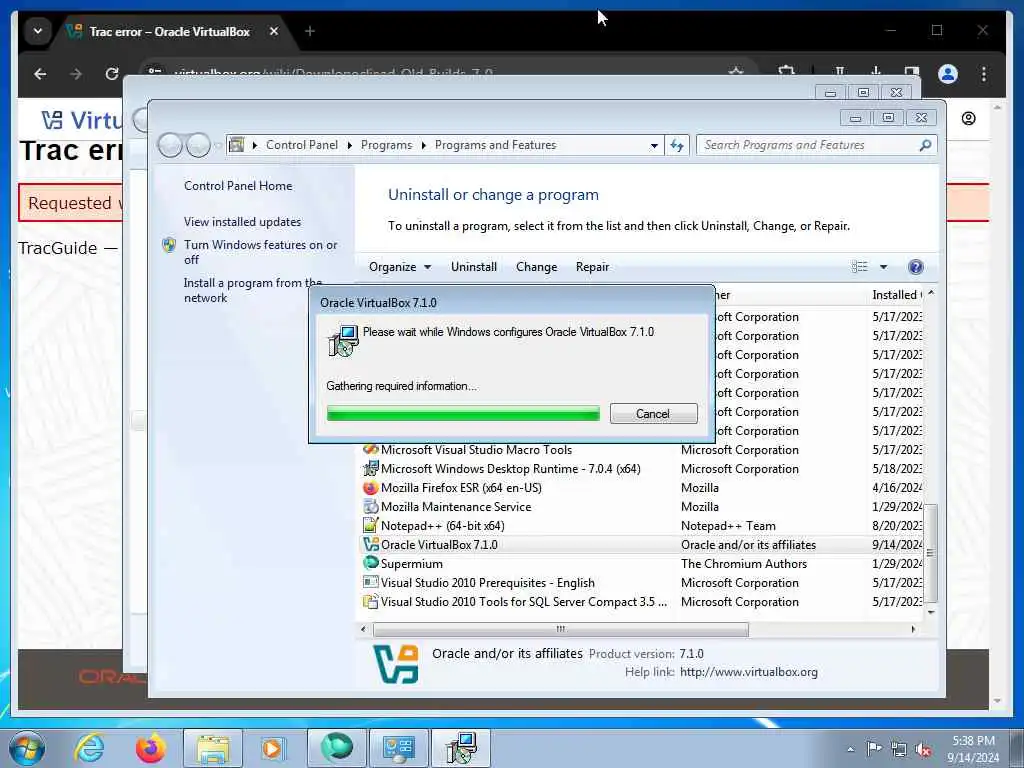Launch Internet Explorer from the taskbar
Viewport: 1024px width, 768px height.
coord(88,748)
